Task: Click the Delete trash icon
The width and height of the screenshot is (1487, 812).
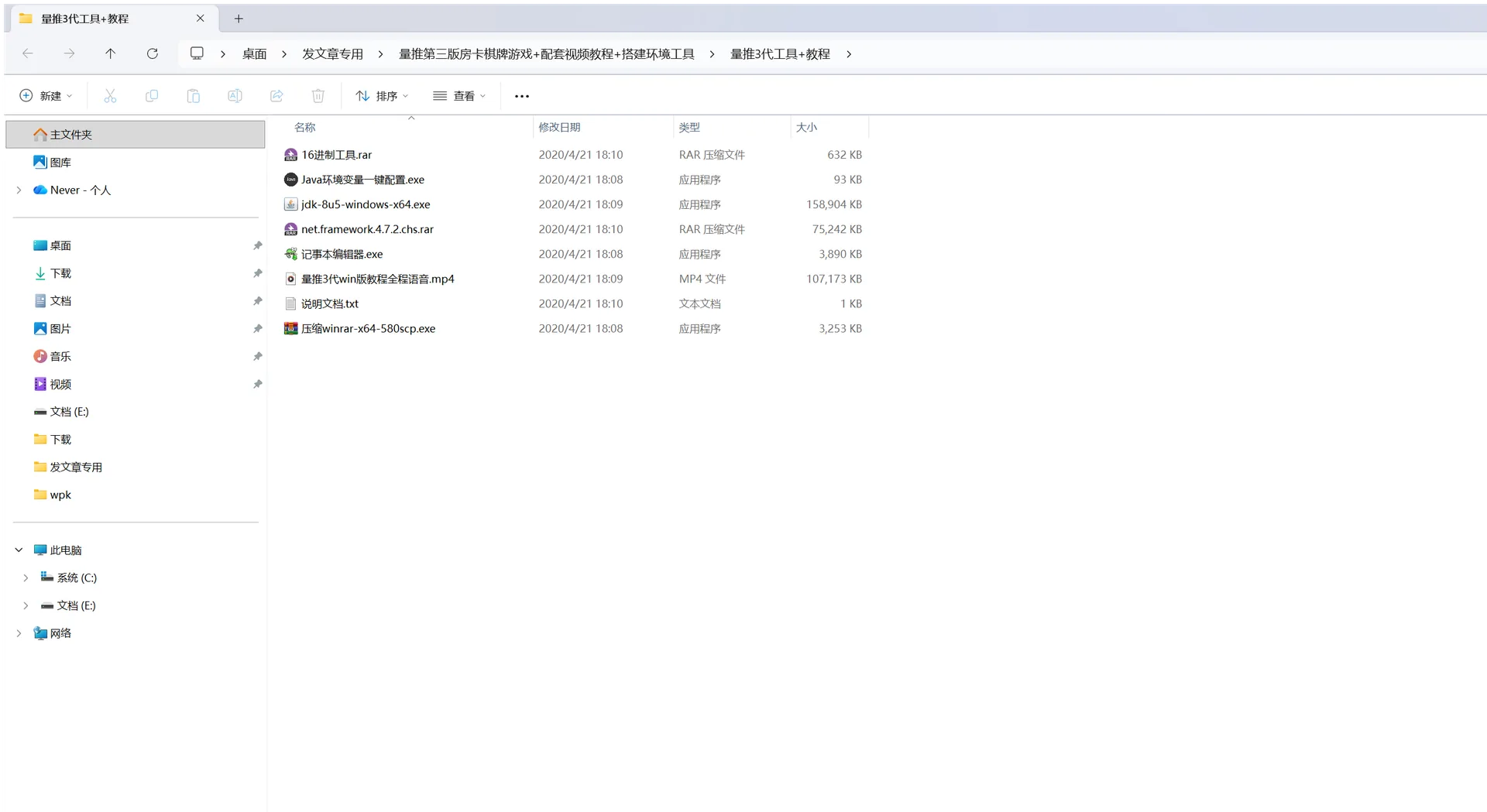Action: 318,96
